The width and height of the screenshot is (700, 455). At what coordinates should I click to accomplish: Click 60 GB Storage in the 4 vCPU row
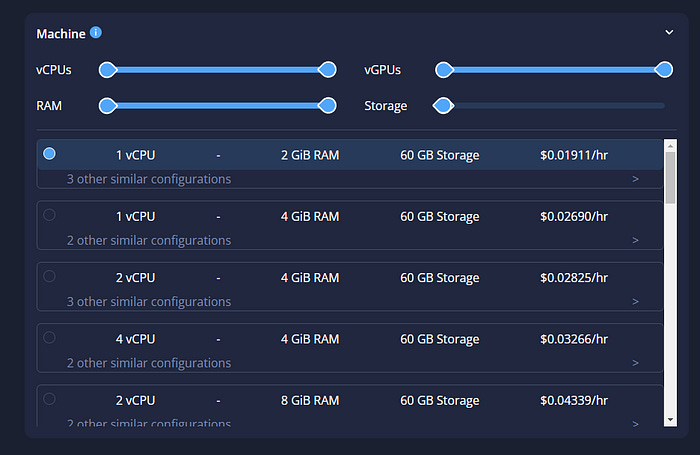click(440, 339)
